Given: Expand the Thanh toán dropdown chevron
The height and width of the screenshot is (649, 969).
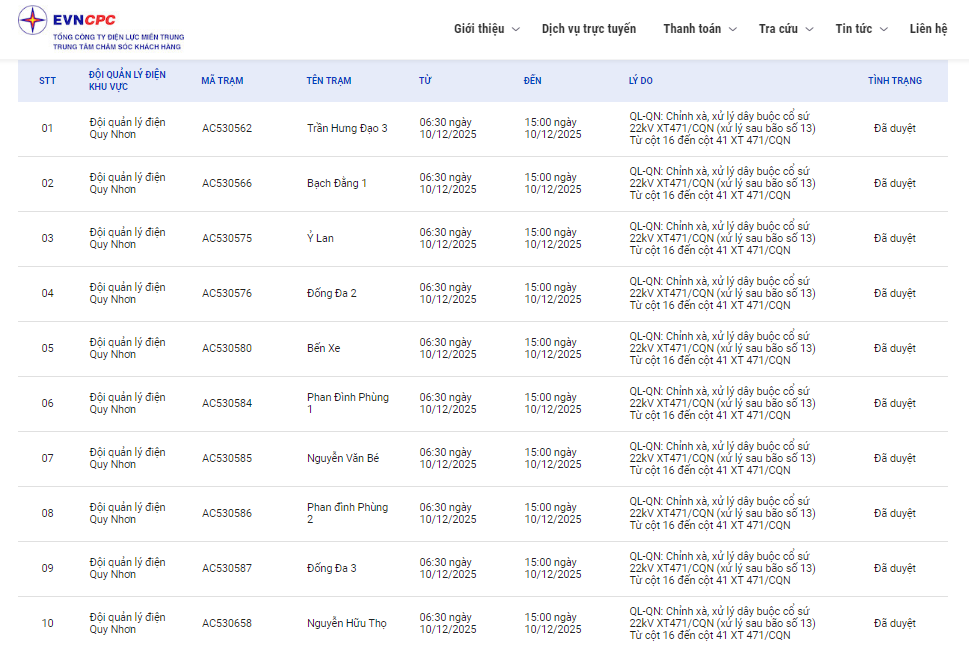Looking at the screenshot, I should [x=733, y=30].
